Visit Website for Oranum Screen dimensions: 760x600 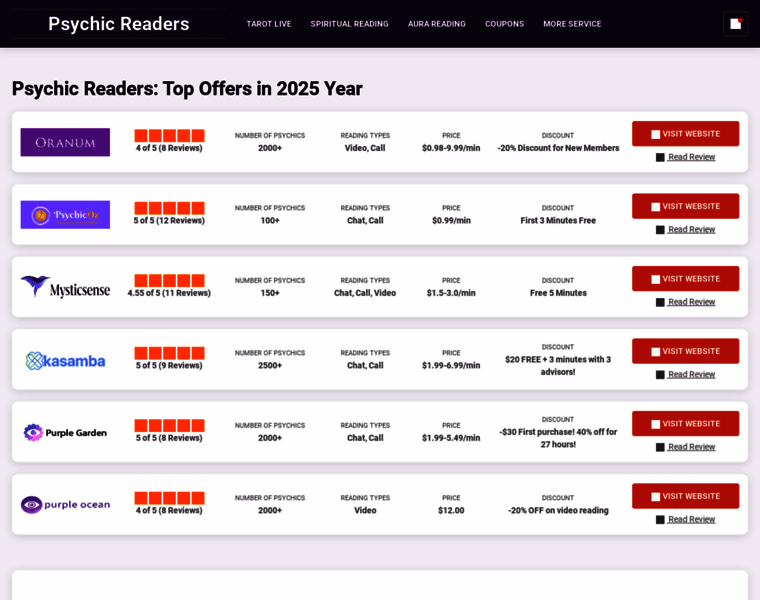tap(685, 134)
